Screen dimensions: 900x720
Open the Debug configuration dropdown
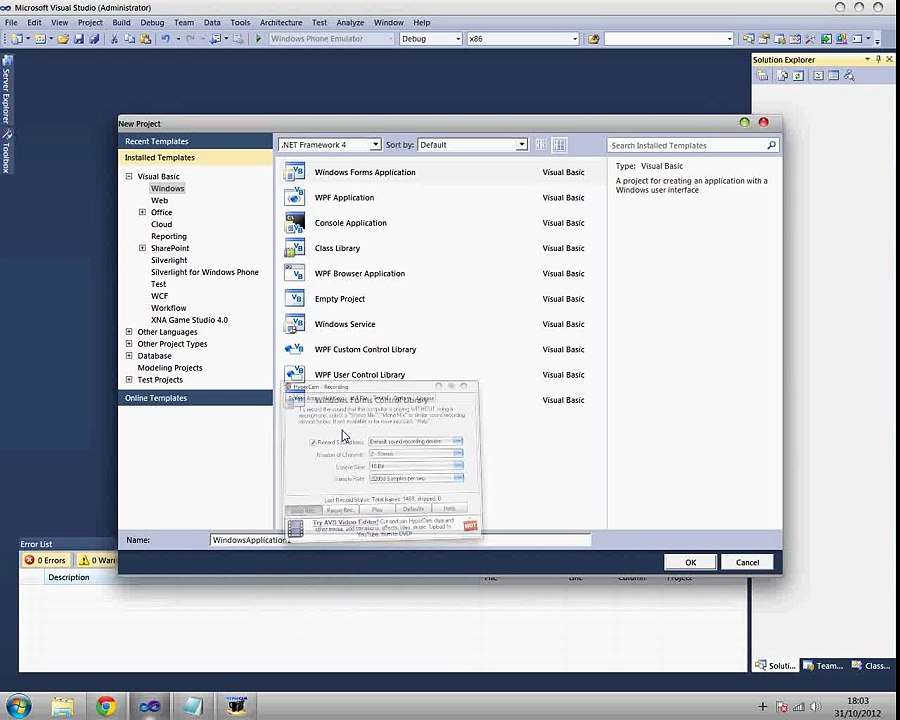(x=458, y=39)
